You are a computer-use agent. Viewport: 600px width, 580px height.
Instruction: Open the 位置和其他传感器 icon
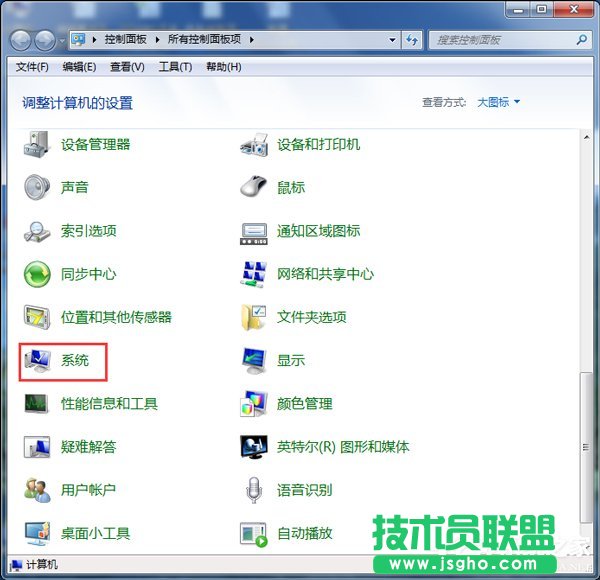pyautogui.click(x=37, y=317)
